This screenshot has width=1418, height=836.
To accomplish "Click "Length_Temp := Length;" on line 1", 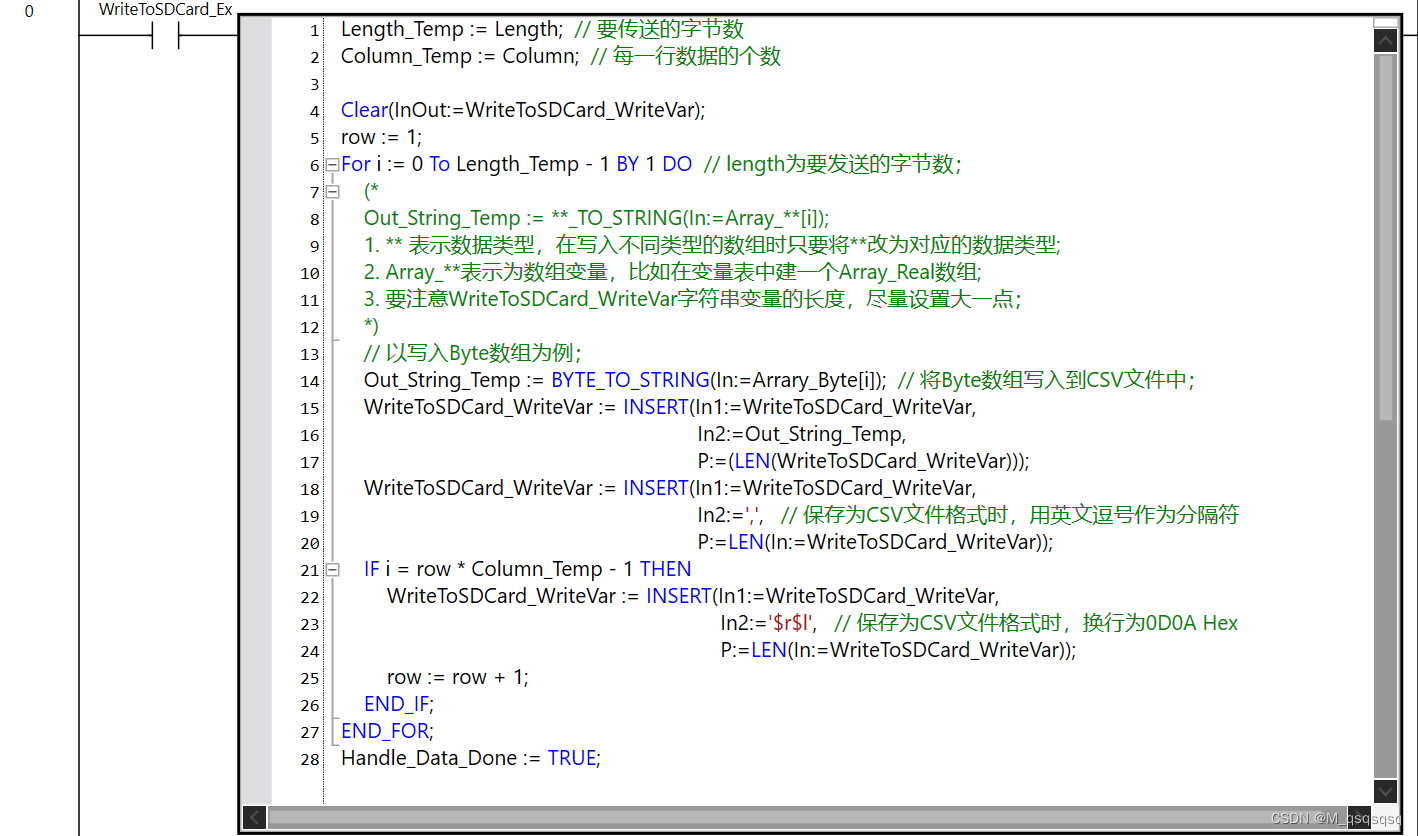I will coord(452,30).
